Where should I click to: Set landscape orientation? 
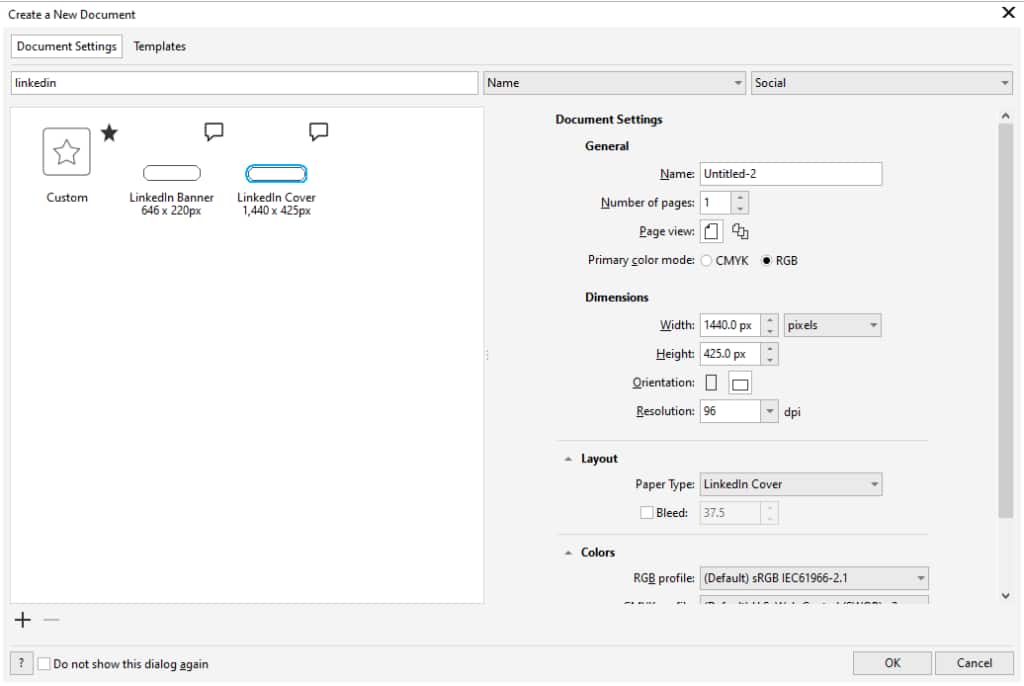point(740,383)
